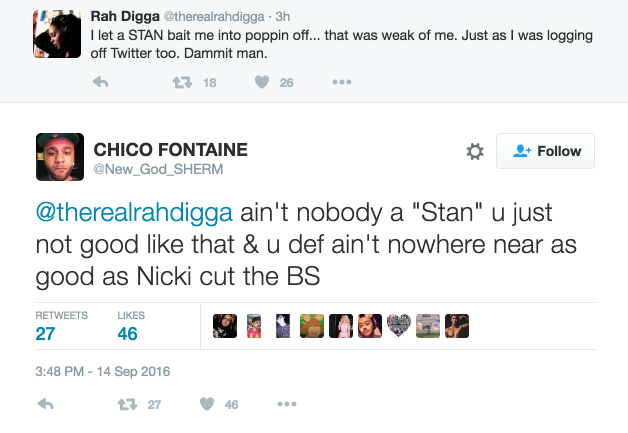Open the 3:48 PM timestamp permalink
The height and width of the screenshot is (433, 628).
pos(104,371)
